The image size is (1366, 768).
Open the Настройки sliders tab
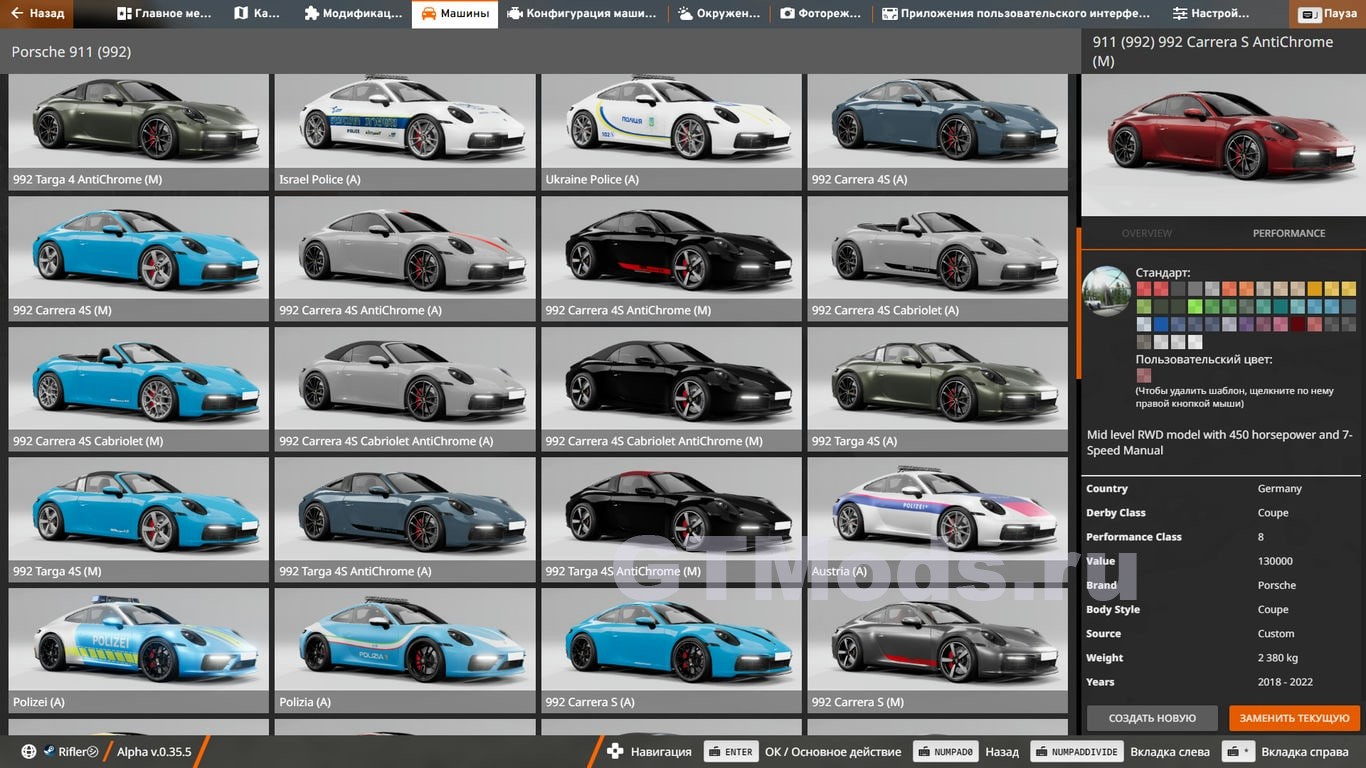(1211, 14)
